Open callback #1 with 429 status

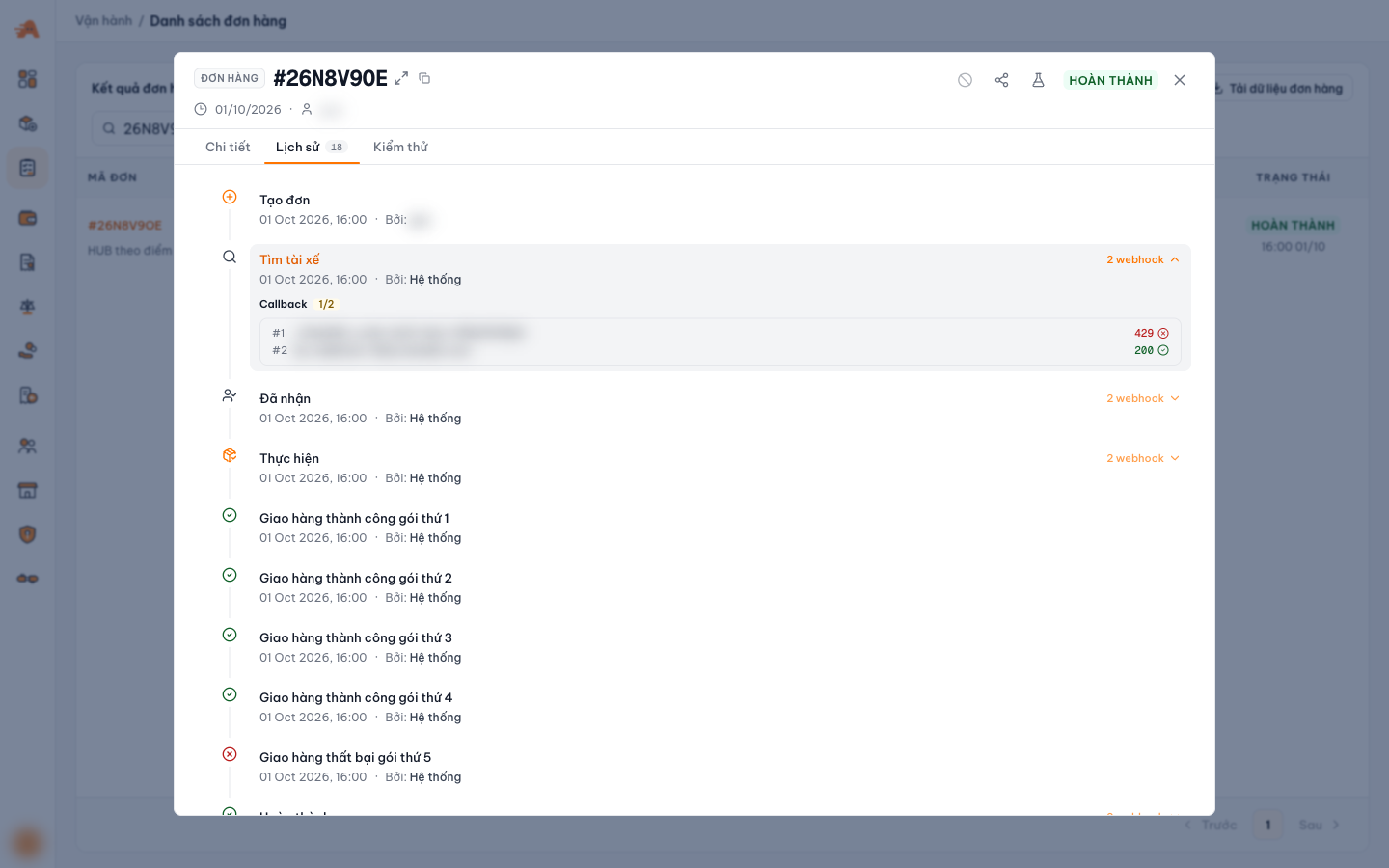pos(721,333)
